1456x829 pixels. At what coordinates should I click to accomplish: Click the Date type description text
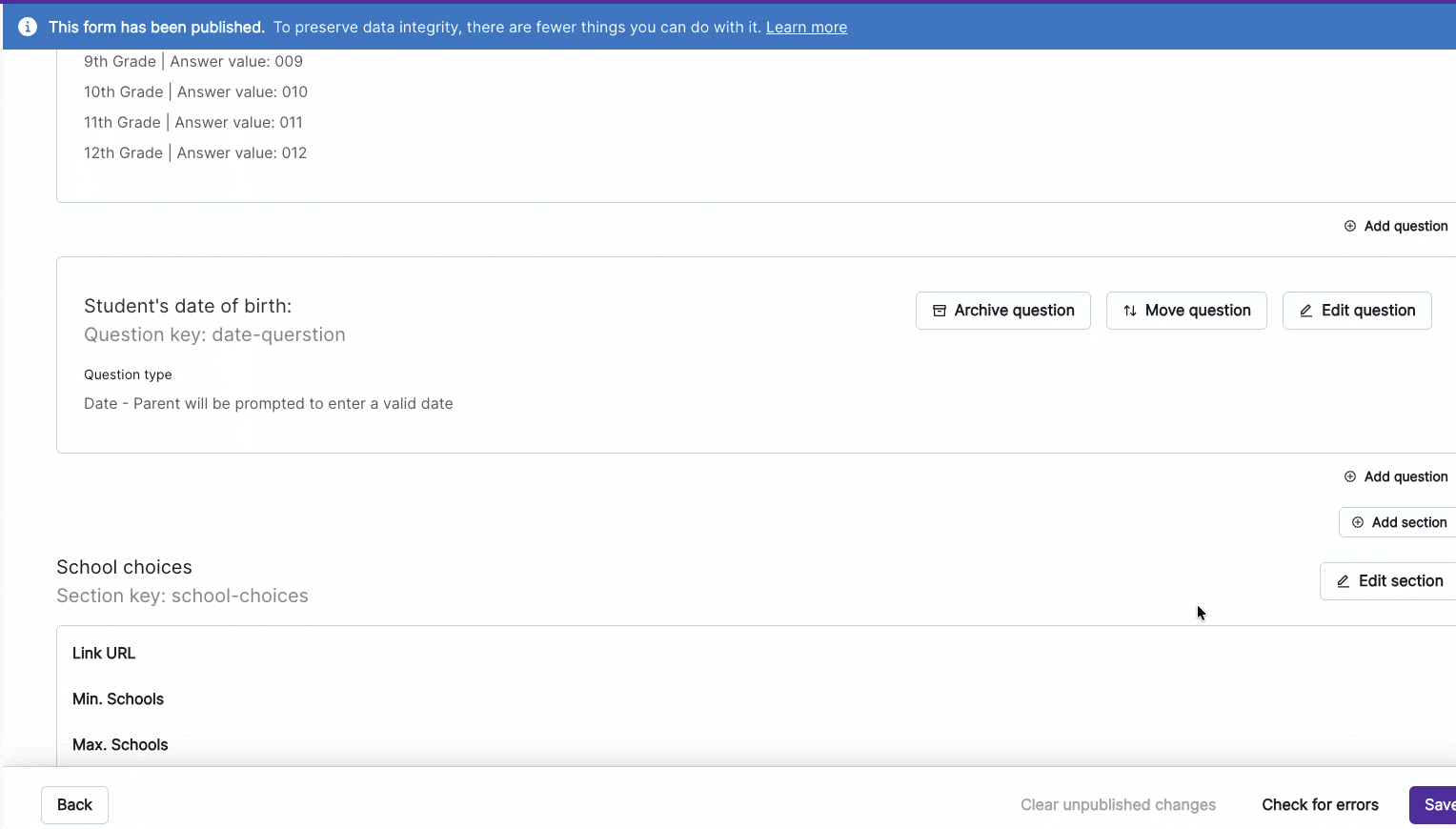pyautogui.click(x=269, y=403)
